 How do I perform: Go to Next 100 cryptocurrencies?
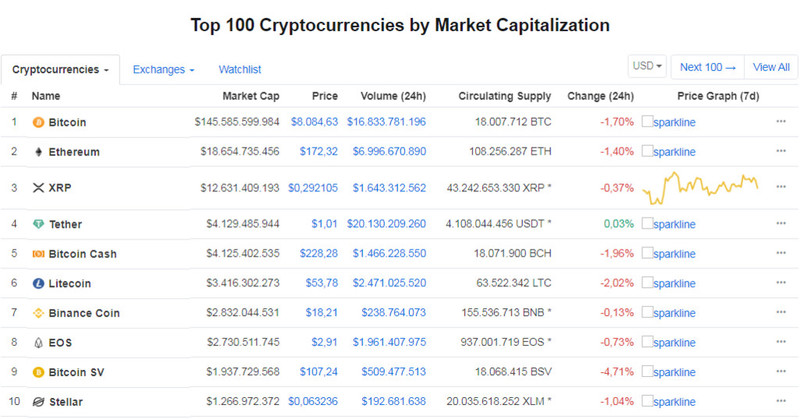pyautogui.click(x=708, y=67)
